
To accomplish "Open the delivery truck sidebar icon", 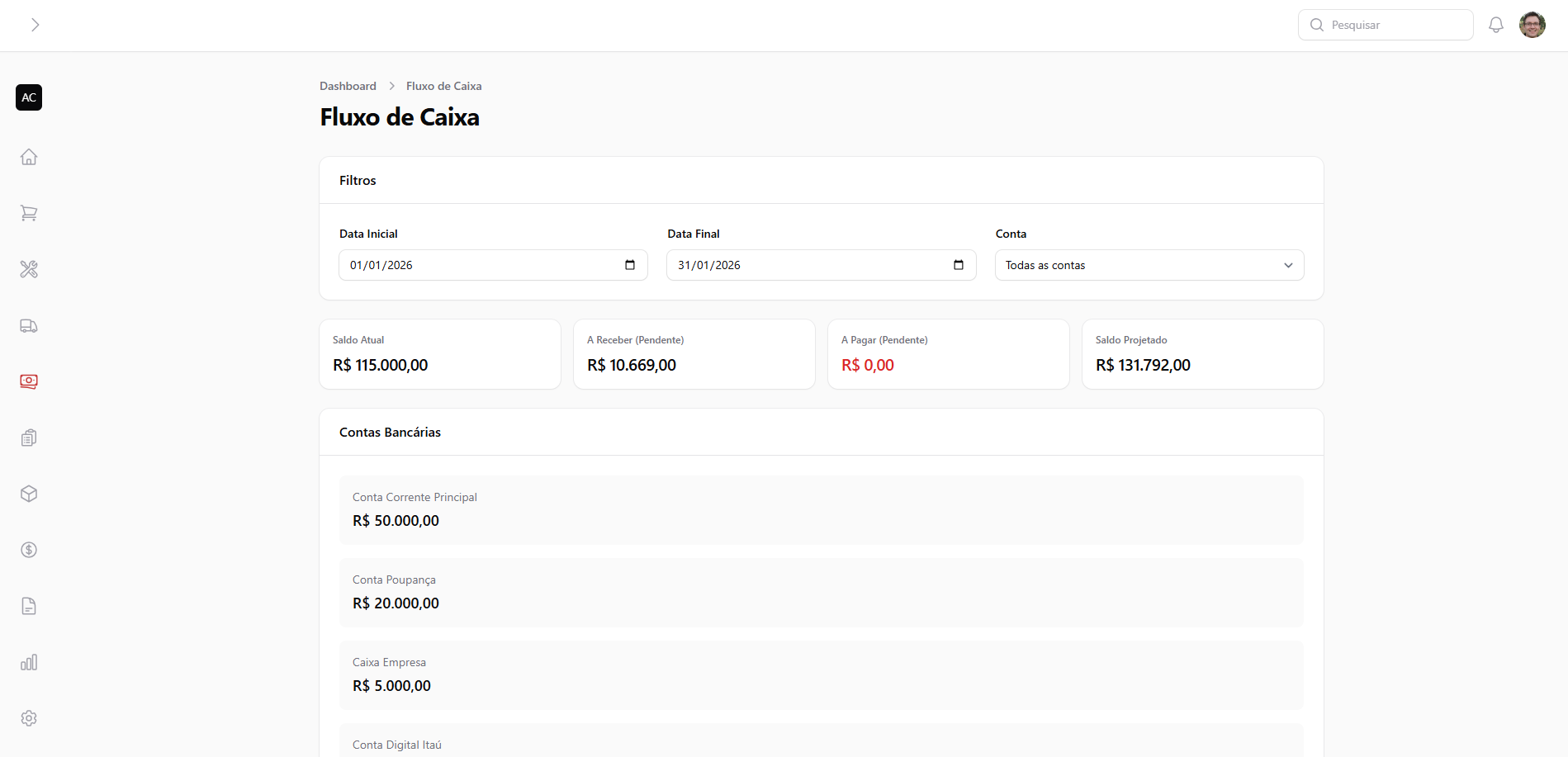I will [x=29, y=325].
